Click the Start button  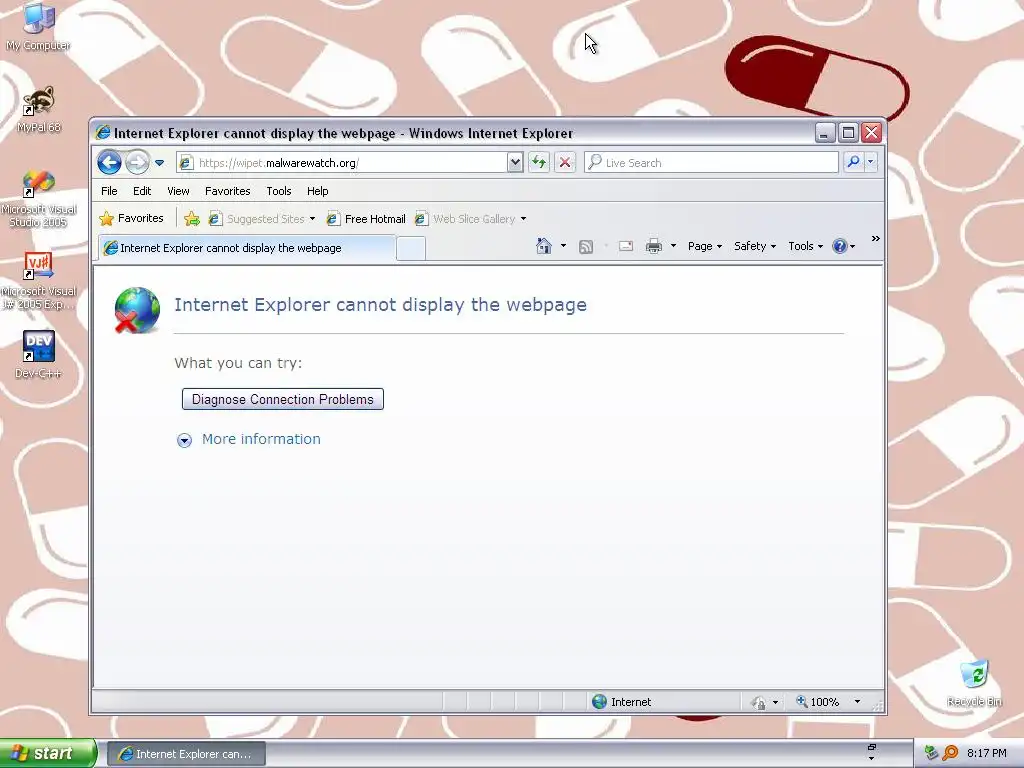pyautogui.click(x=47, y=753)
